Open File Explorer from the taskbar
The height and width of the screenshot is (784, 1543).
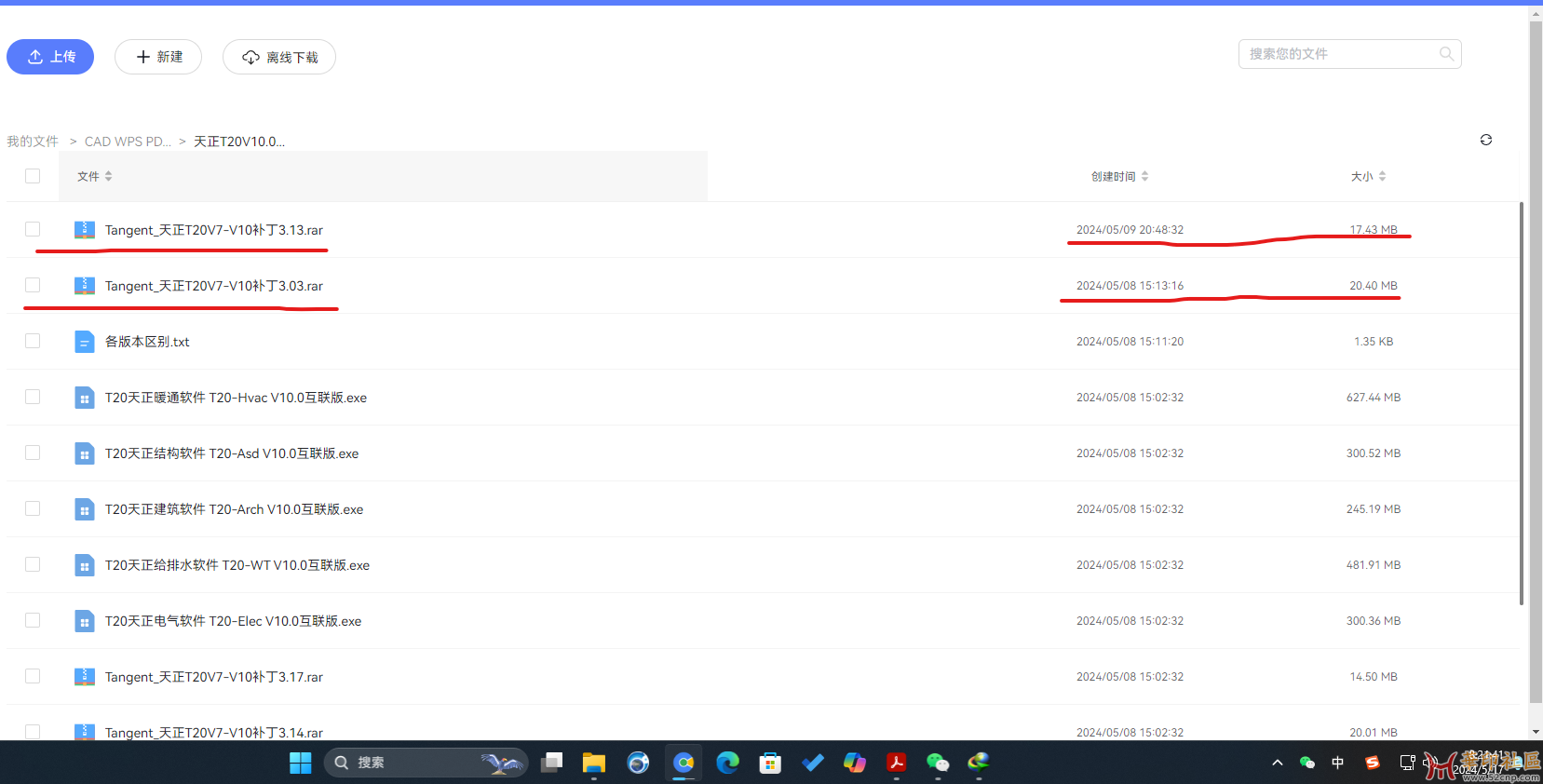594,763
